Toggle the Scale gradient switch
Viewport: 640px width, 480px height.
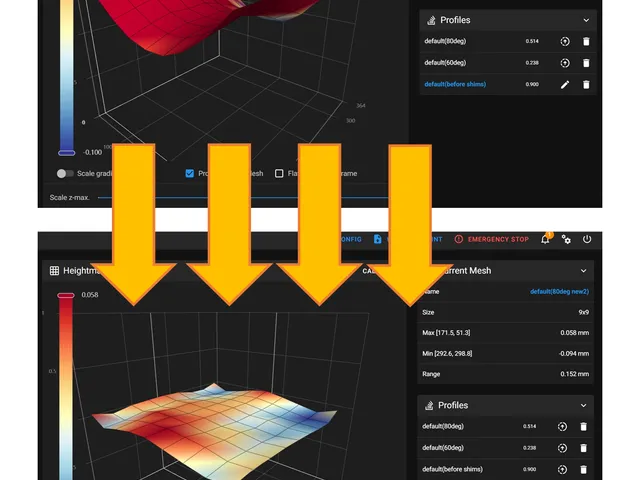click(65, 173)
